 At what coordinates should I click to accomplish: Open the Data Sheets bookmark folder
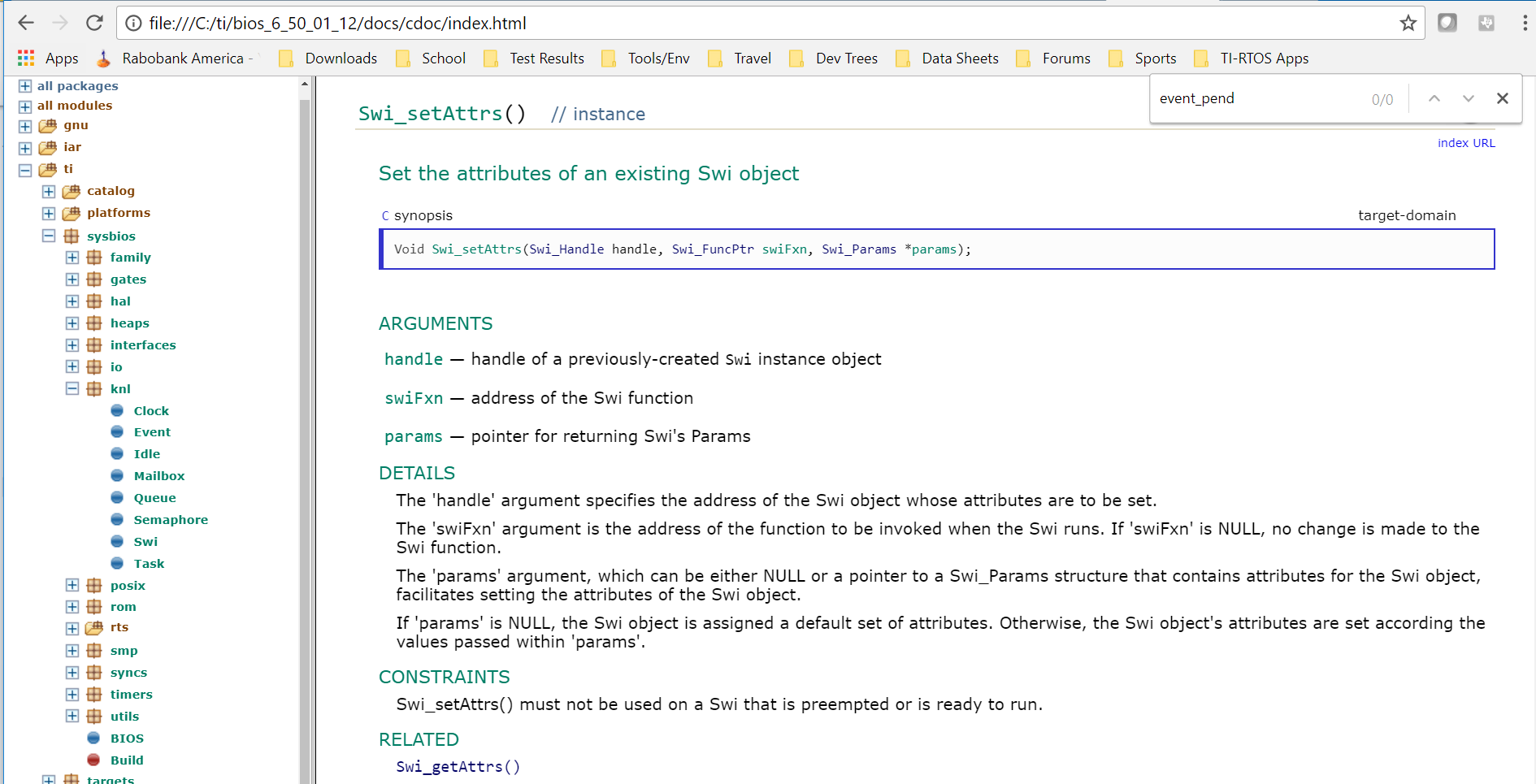[947, 58]
